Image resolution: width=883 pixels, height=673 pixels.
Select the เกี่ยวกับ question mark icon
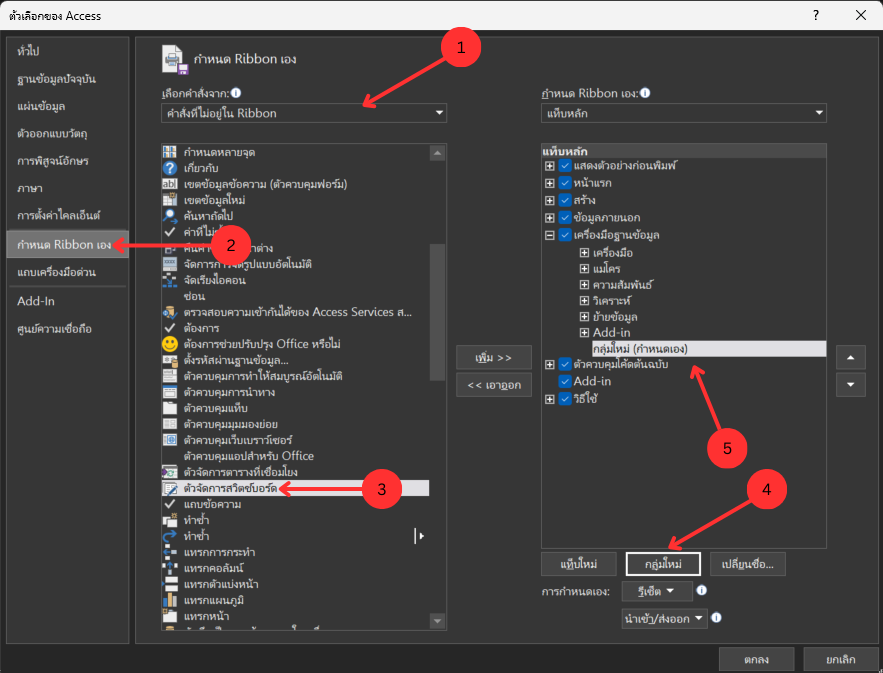coord(170,167)
